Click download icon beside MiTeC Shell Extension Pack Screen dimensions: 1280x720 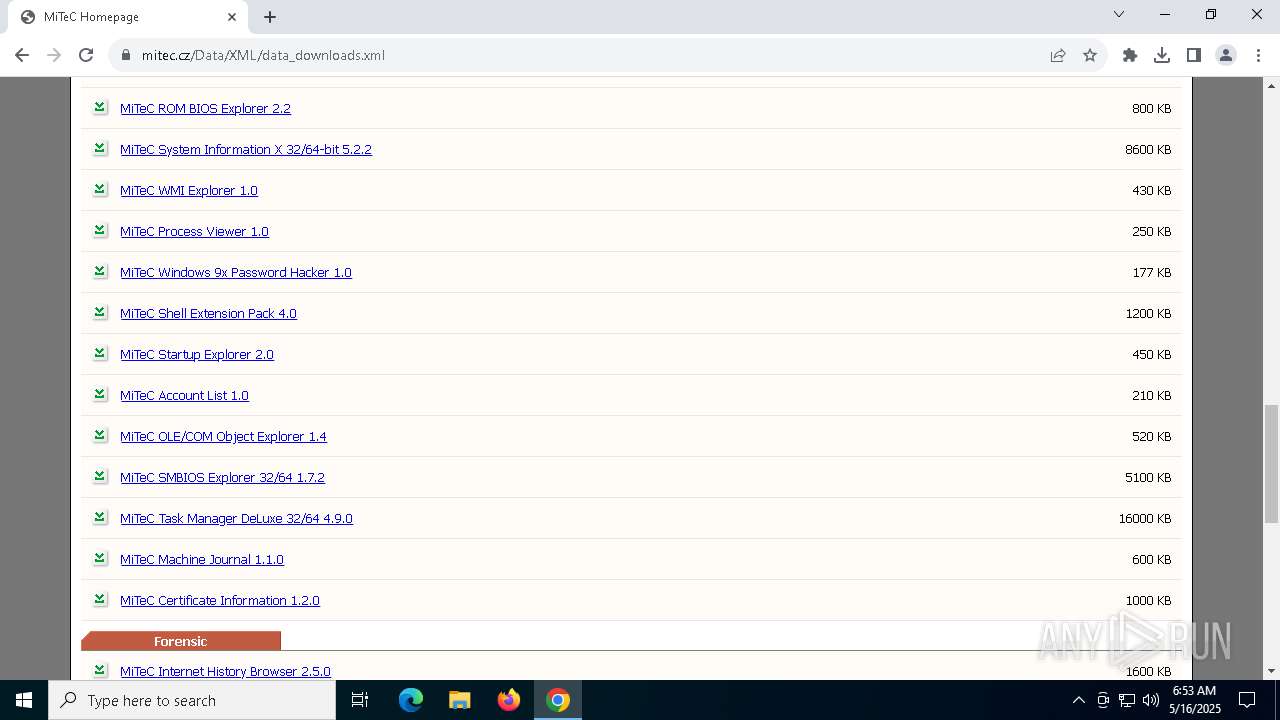coord(100,312)
